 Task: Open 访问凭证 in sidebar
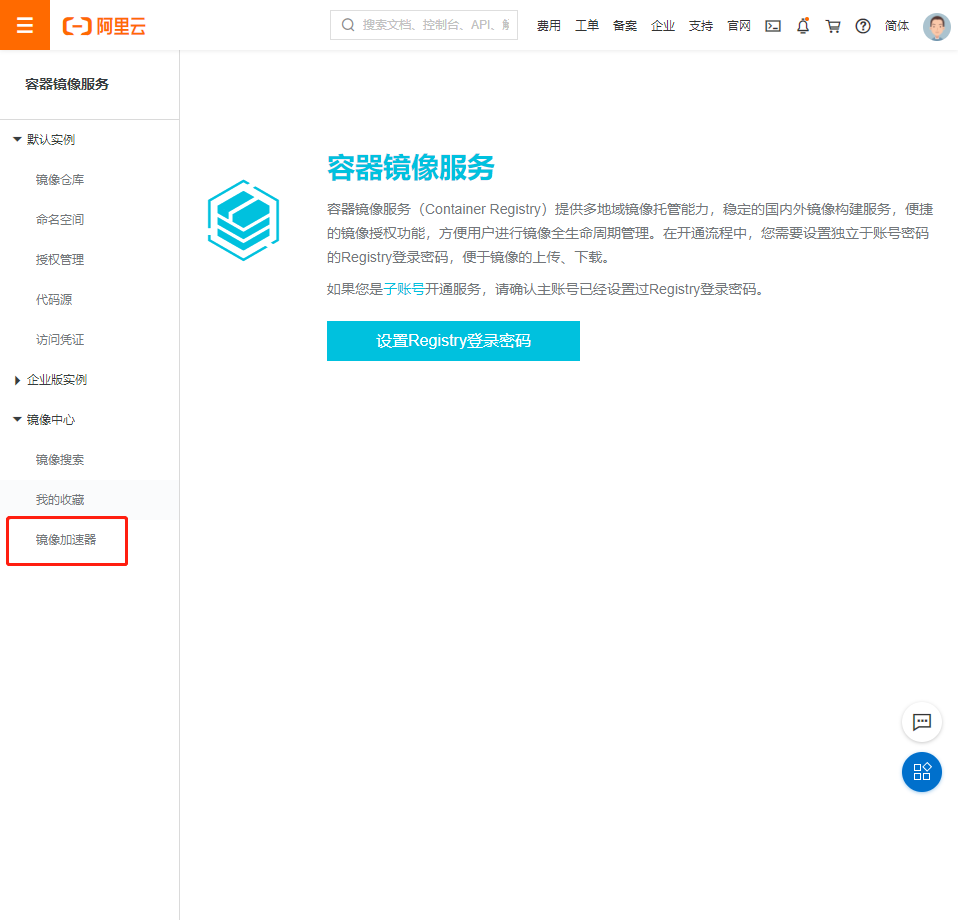pyautogui.click(x=60, y=340)
